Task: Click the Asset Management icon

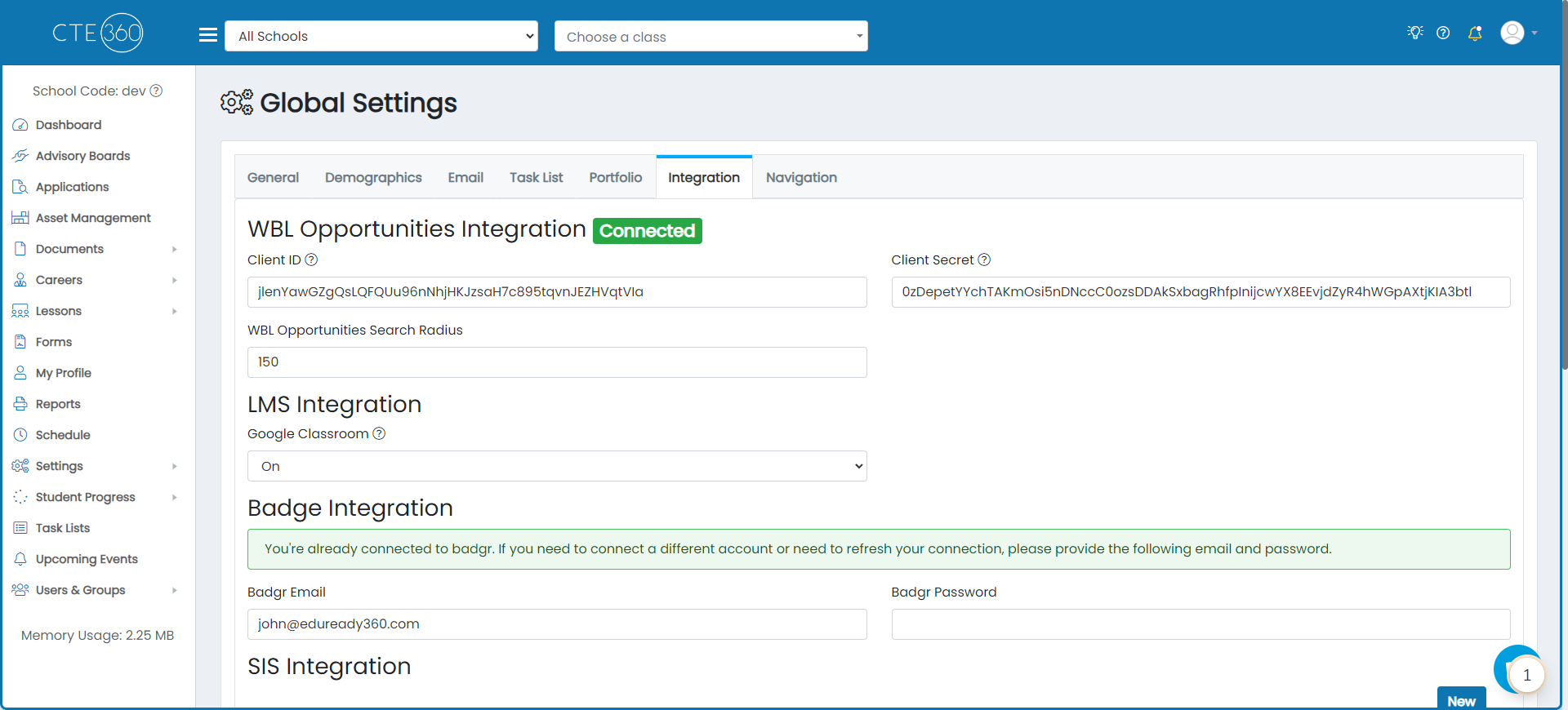Action: click(20, 218)
